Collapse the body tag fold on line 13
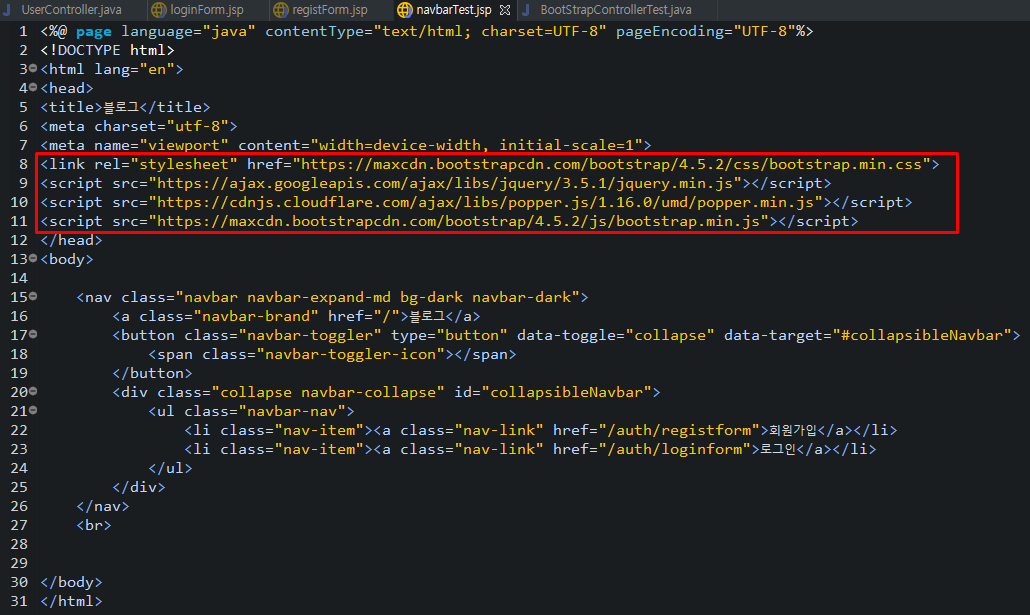1030x615 pixels. [x=33, y=258]
